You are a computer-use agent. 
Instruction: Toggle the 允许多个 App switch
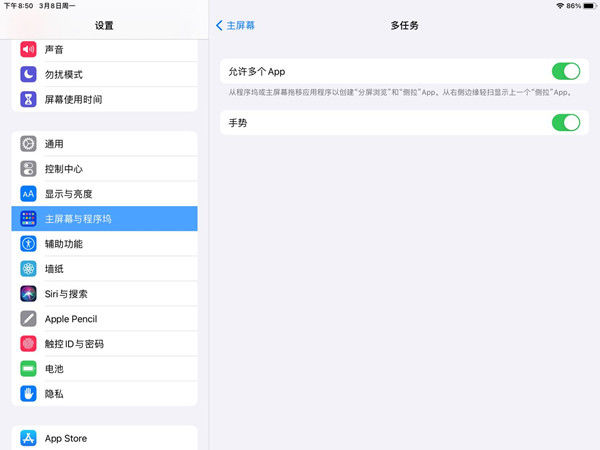[x=566, y=72]
